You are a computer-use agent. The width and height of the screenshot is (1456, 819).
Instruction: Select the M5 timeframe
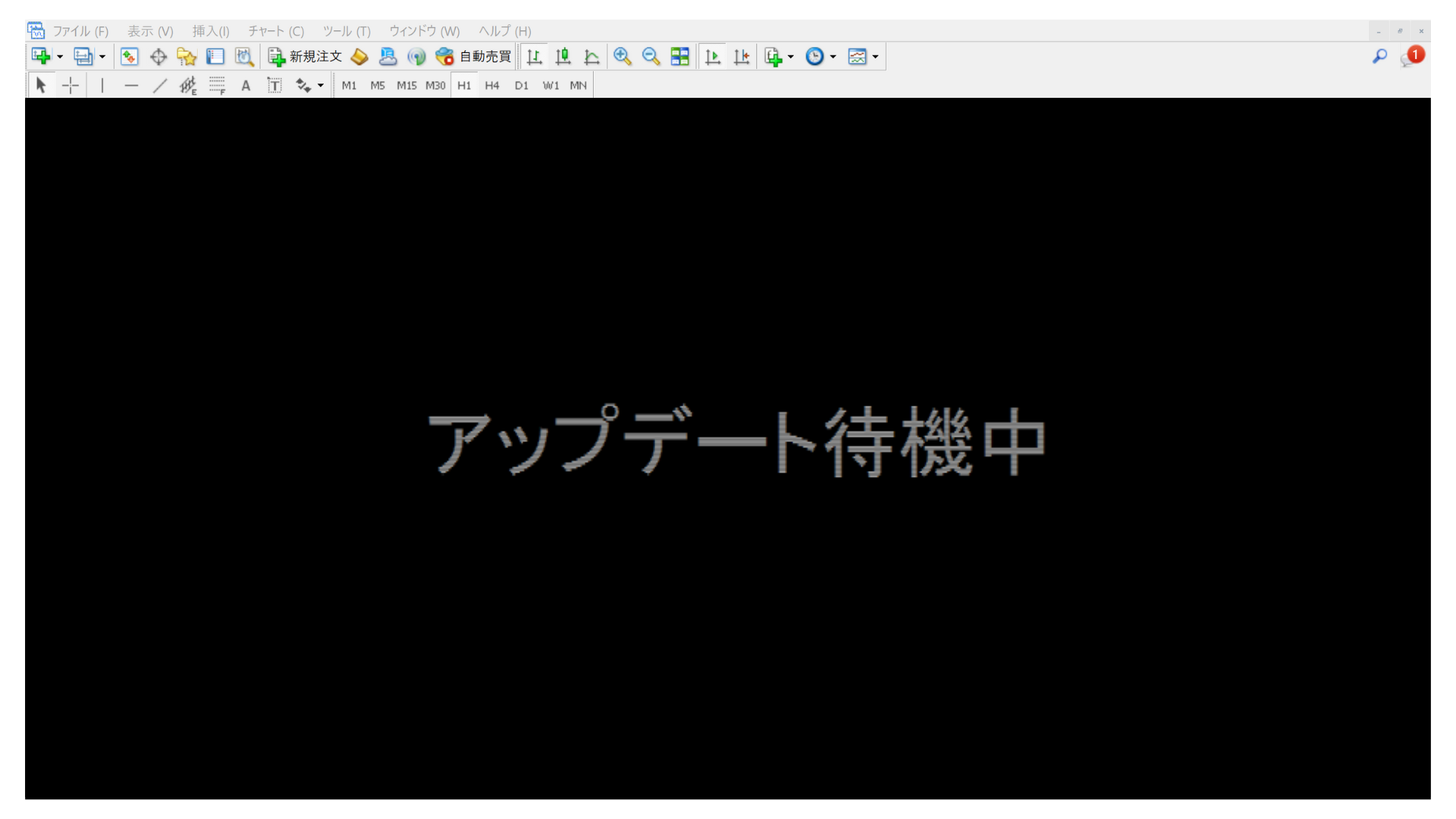pos(377,85)
